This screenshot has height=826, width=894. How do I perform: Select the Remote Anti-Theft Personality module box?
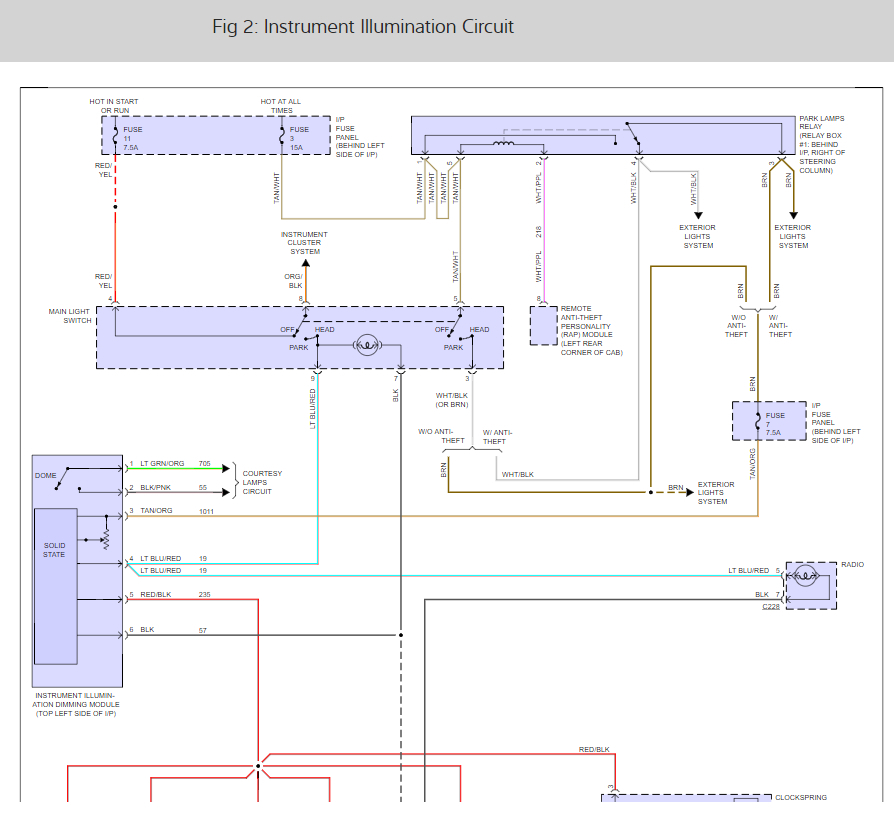[543, 326]
